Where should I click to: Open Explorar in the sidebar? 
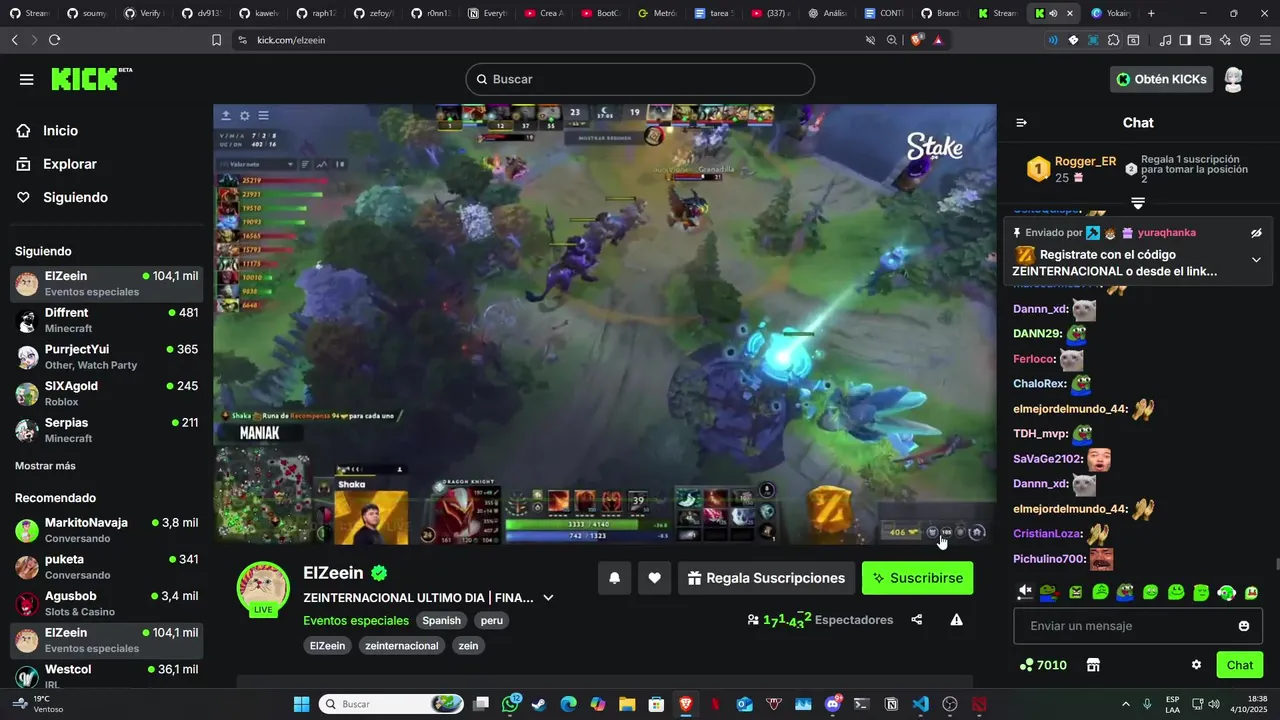[69, 164]
